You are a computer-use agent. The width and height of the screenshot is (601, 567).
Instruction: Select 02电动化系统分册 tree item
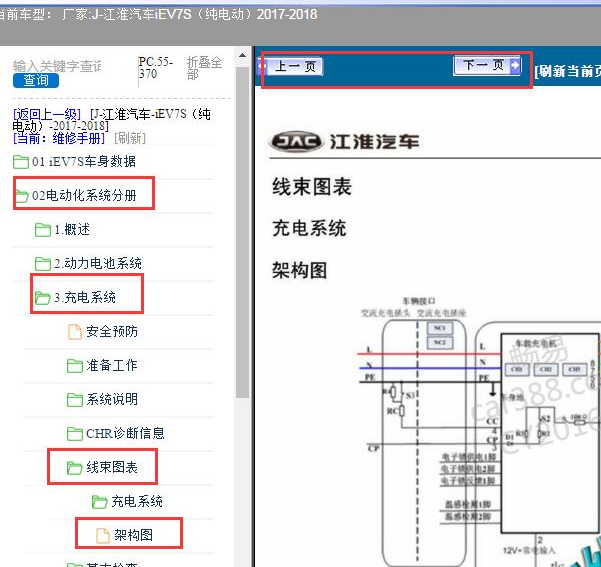pos(84,196)
